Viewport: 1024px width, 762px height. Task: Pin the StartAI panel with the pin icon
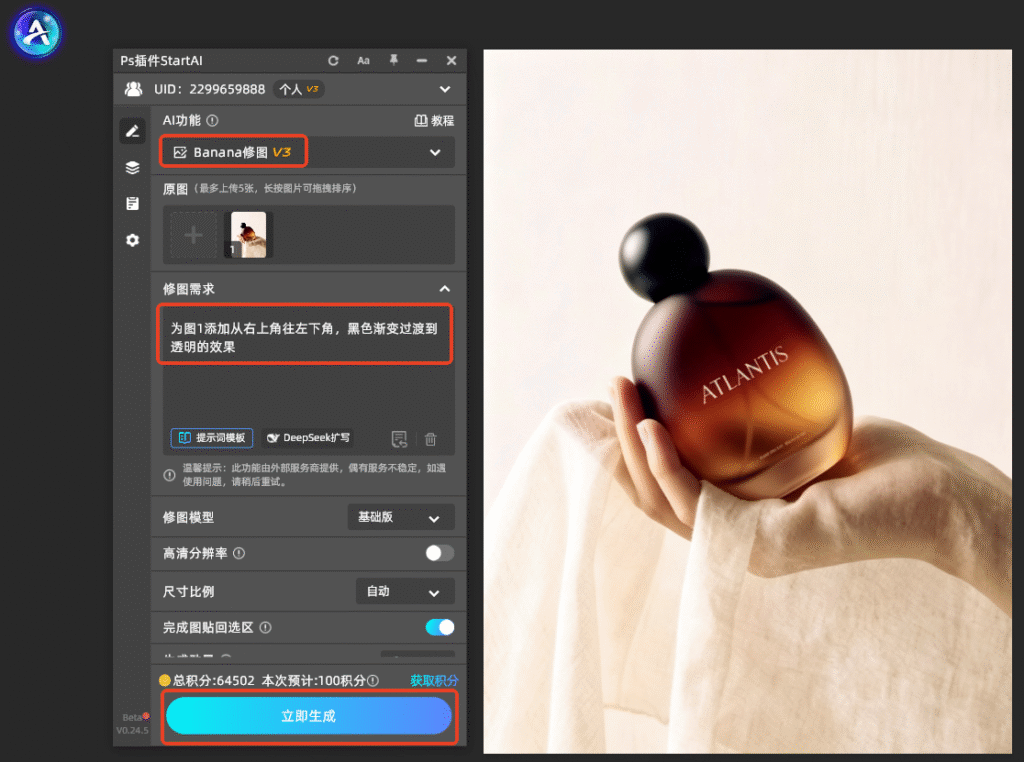(x=394, y=60)
